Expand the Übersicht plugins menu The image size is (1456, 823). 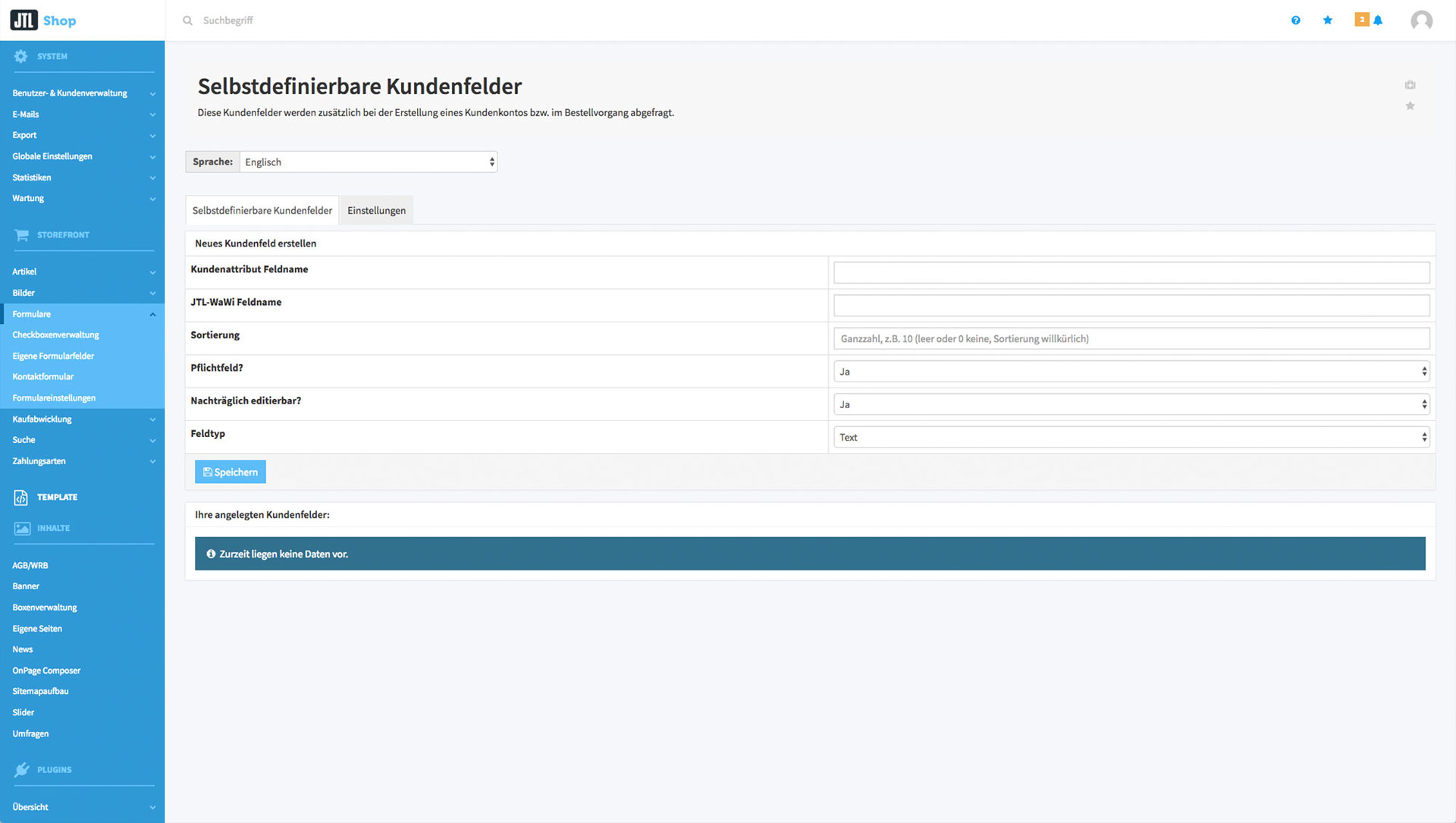tap(82, 807)
